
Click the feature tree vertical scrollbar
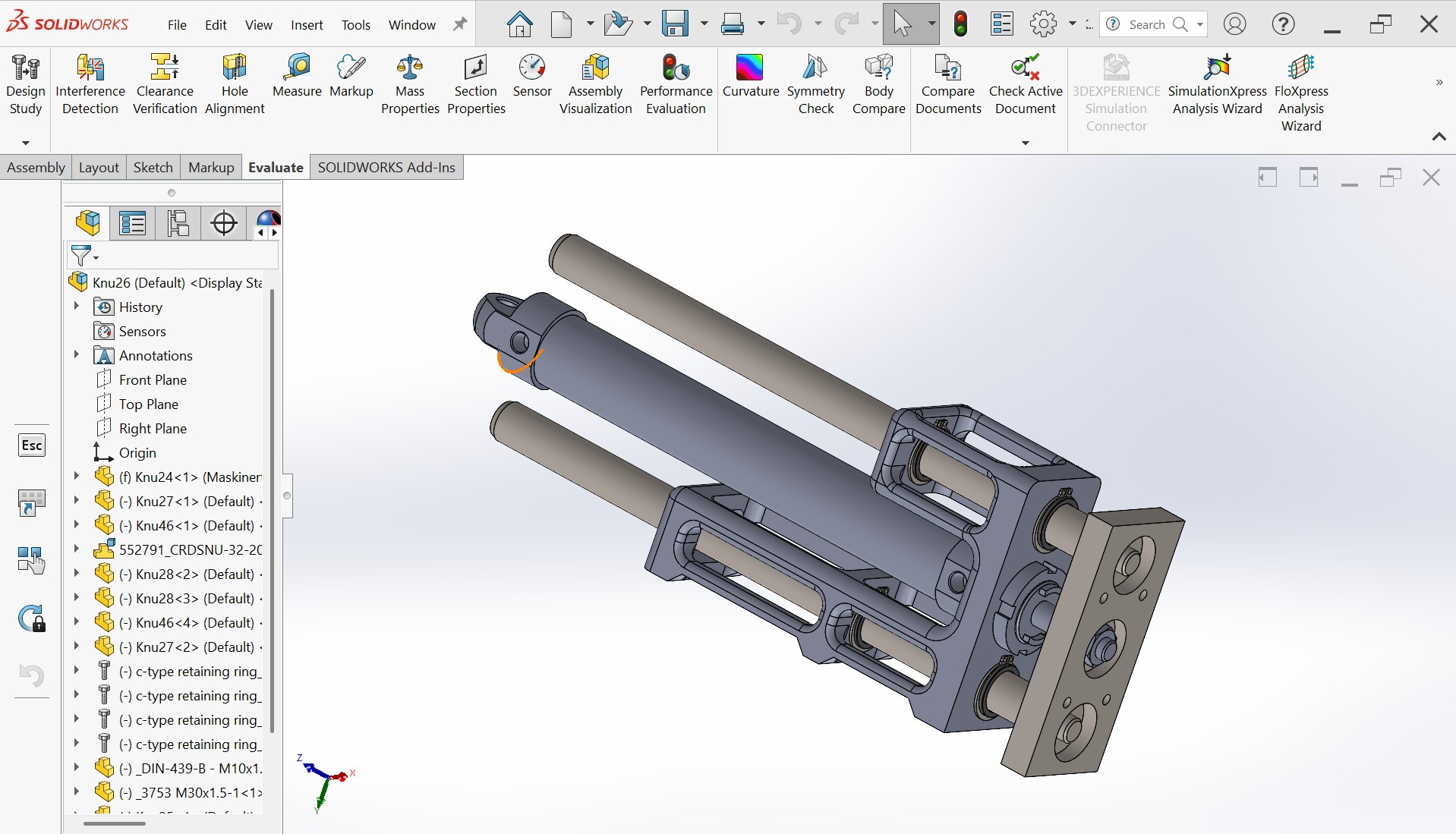click(272, 510)
